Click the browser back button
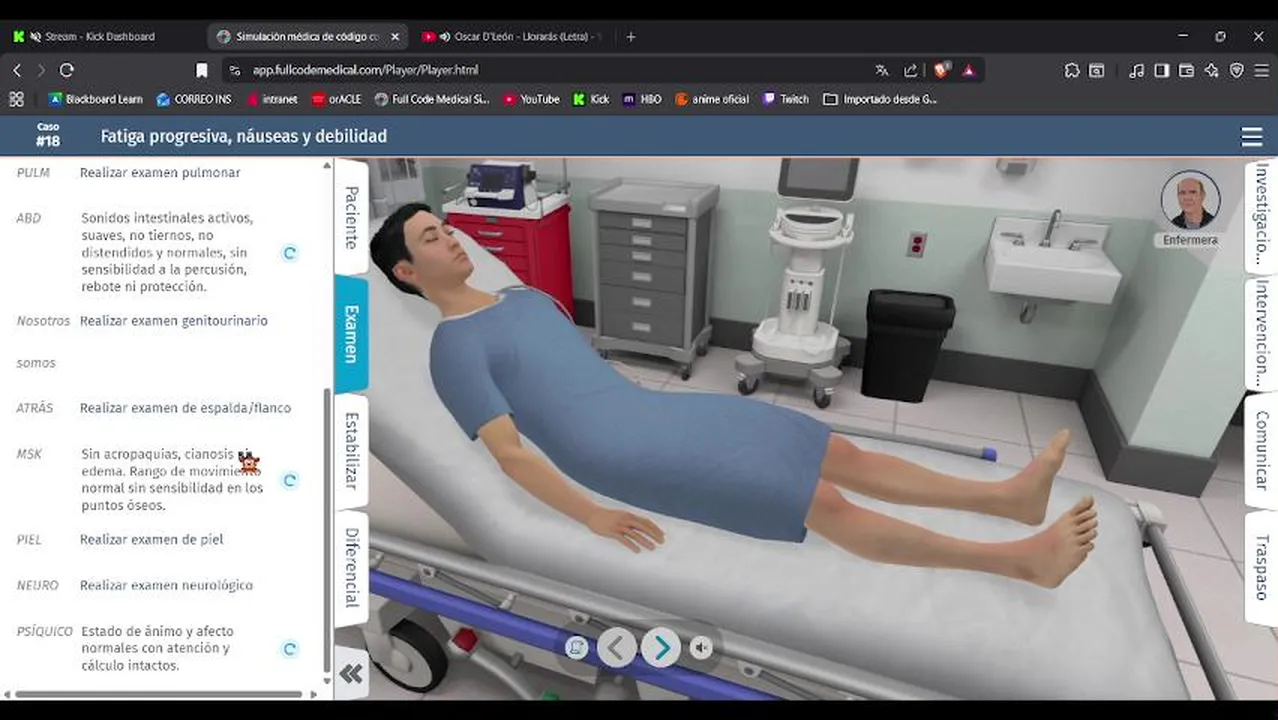 (x=17, y=70)
